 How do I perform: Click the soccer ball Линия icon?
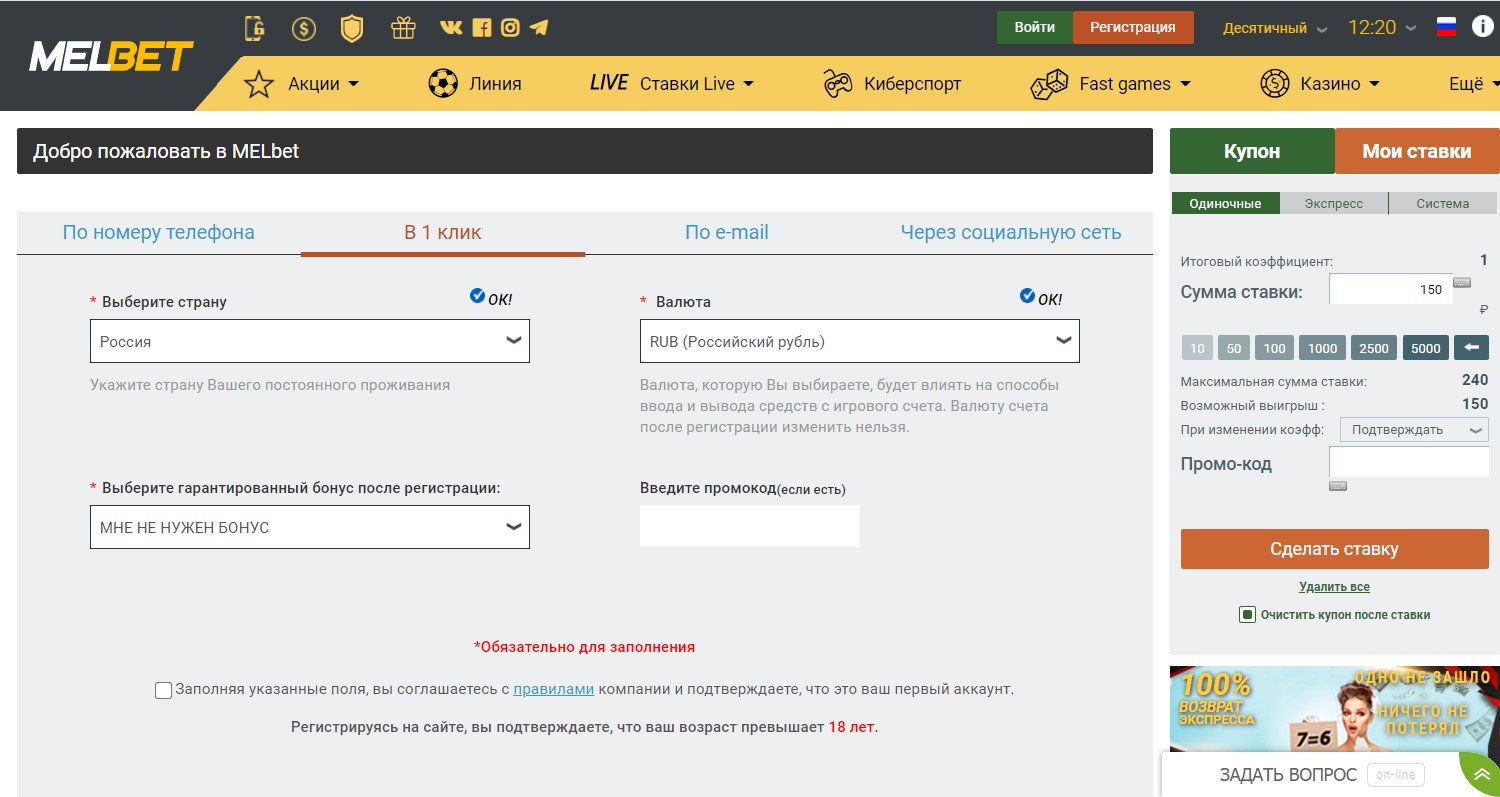(x=443, y=84)
